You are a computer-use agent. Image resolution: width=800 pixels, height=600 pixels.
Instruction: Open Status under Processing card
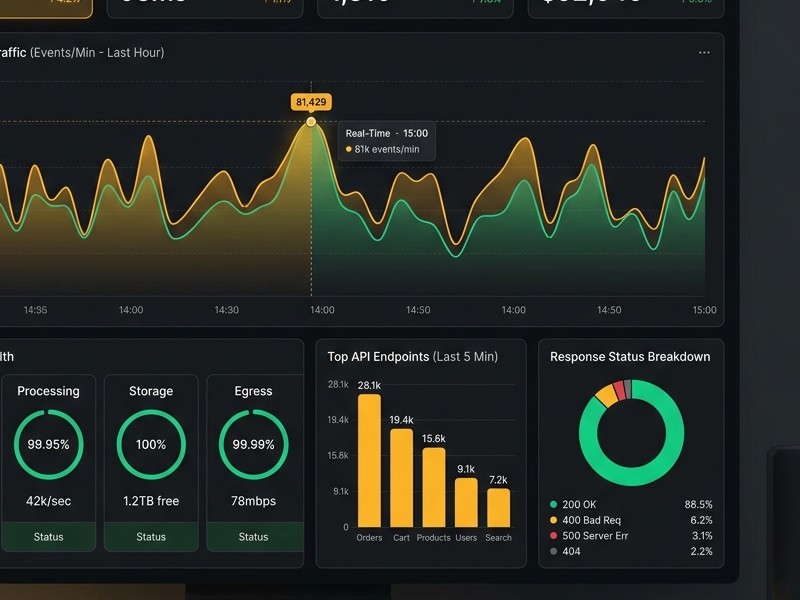pos(48,537)
